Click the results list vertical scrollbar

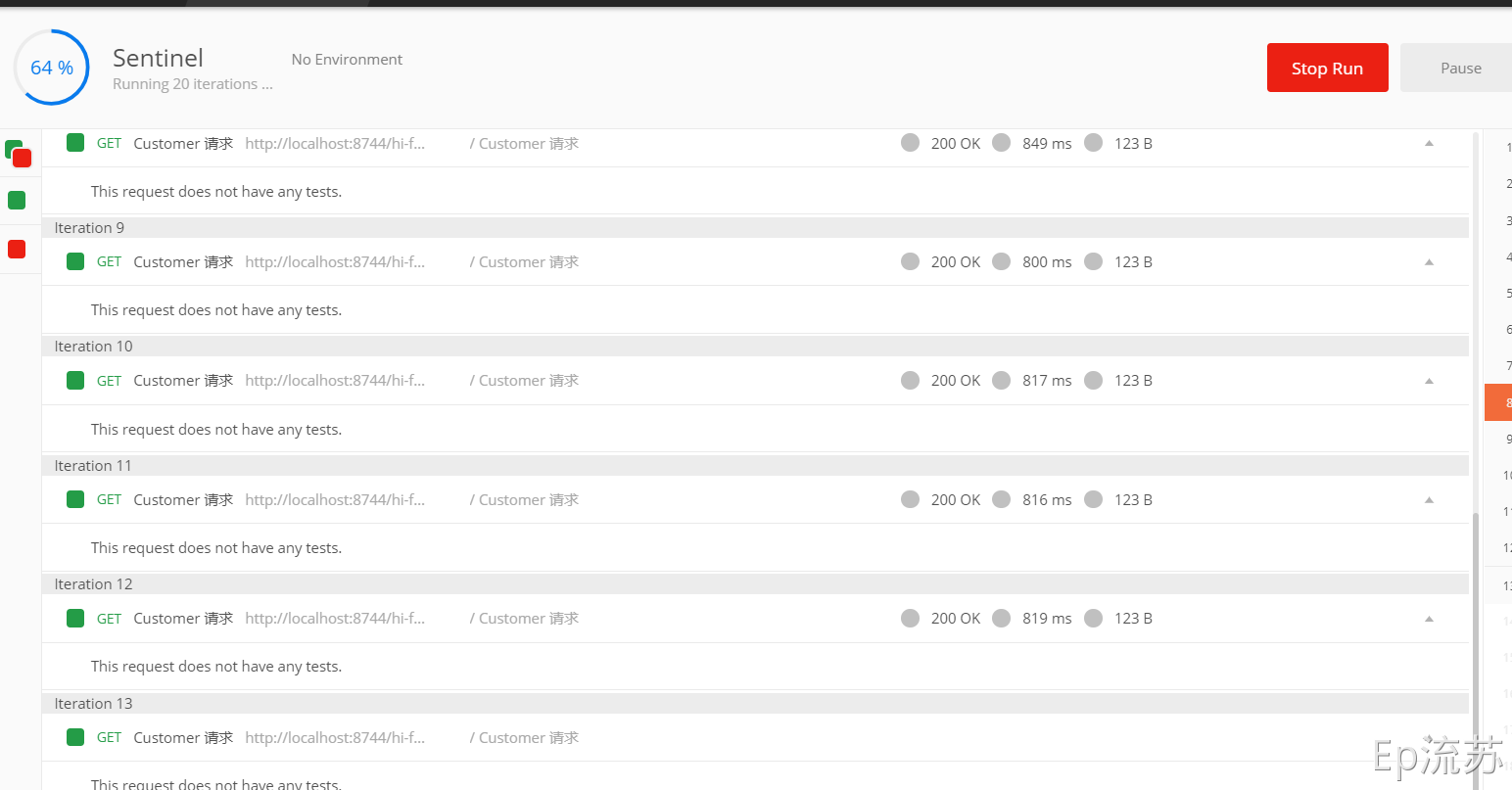point(1476,646)
